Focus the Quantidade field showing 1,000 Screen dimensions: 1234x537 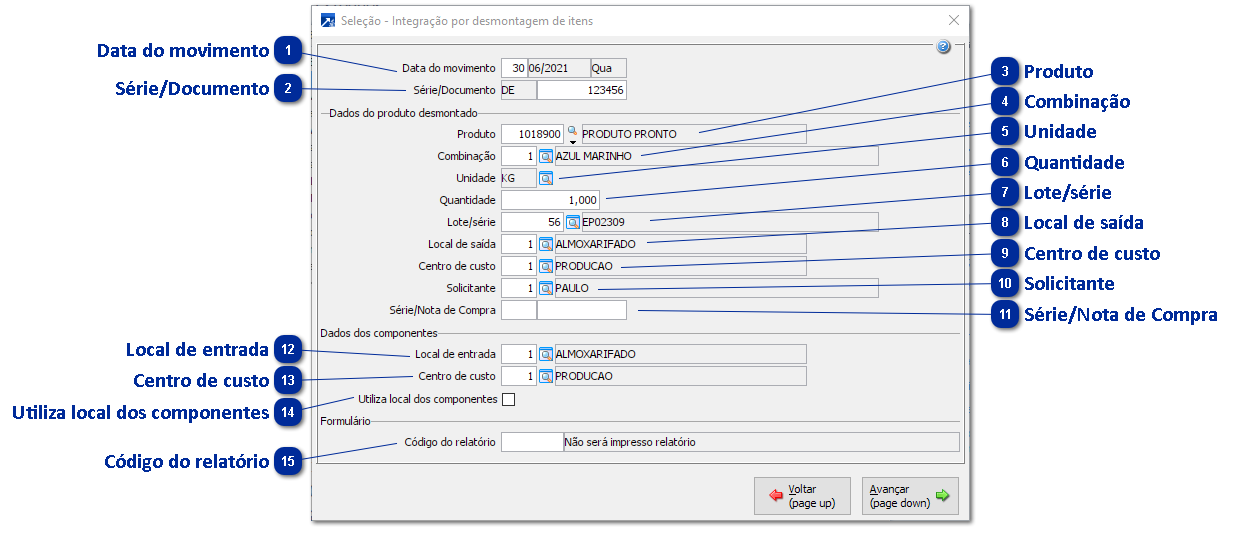coord(551,200)
